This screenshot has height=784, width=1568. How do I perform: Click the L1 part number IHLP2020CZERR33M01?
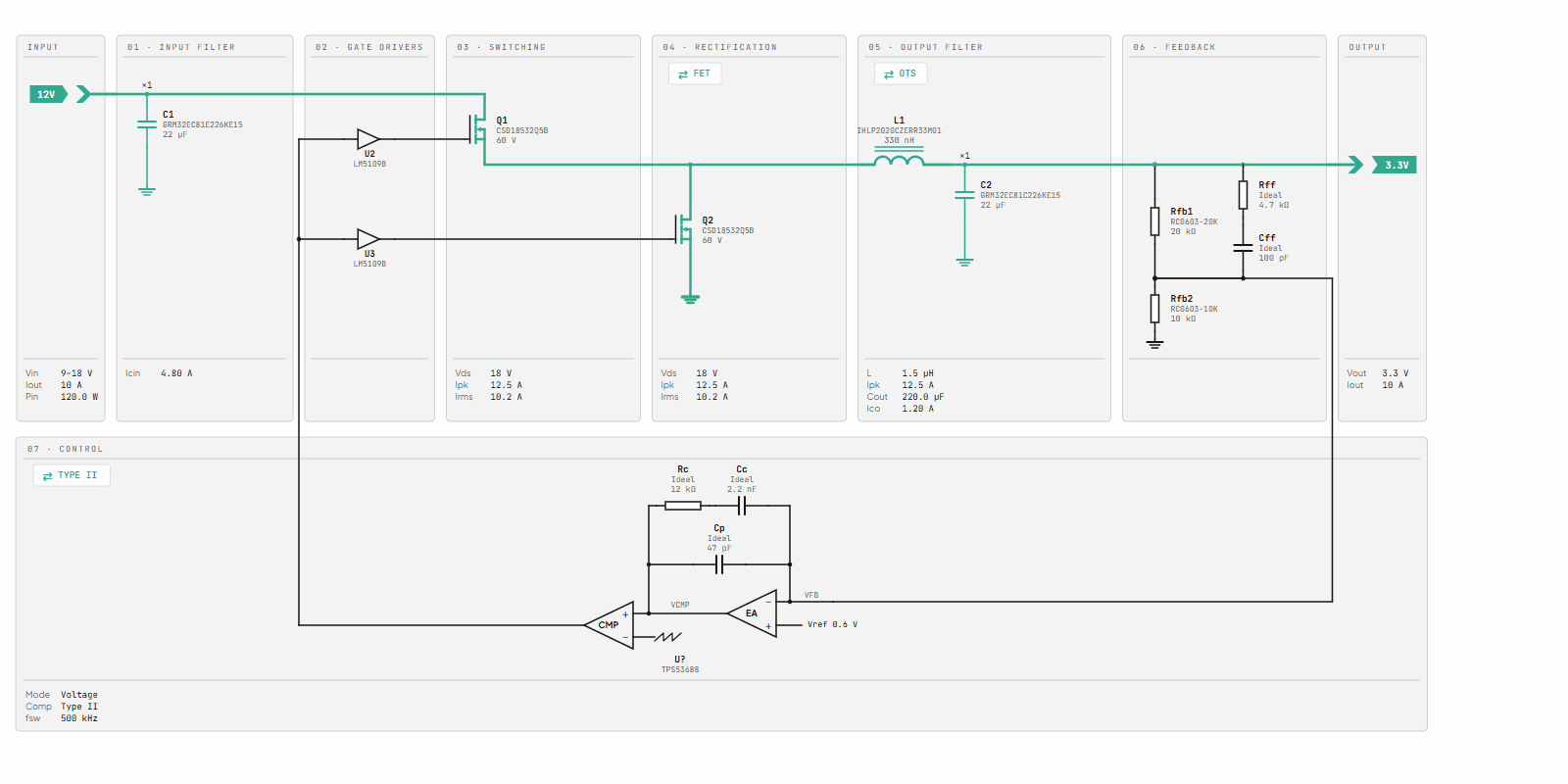point(899,130)
